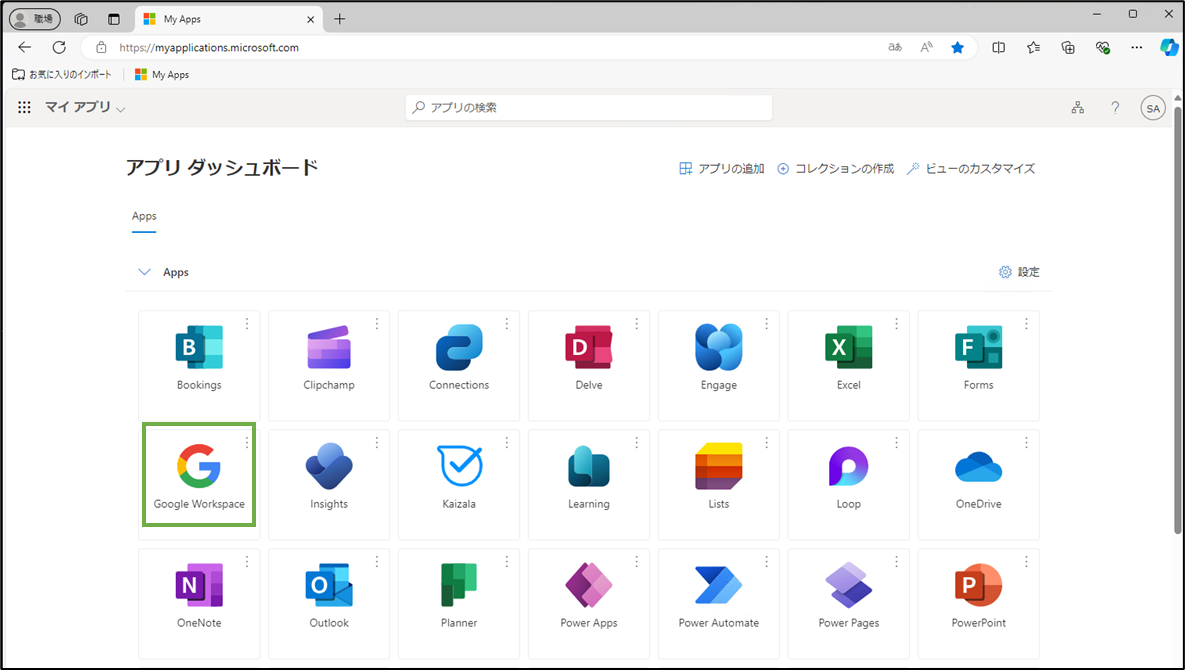
Task: Open the more options menu on OneNote tile
Action: click(x=246, y=562)
